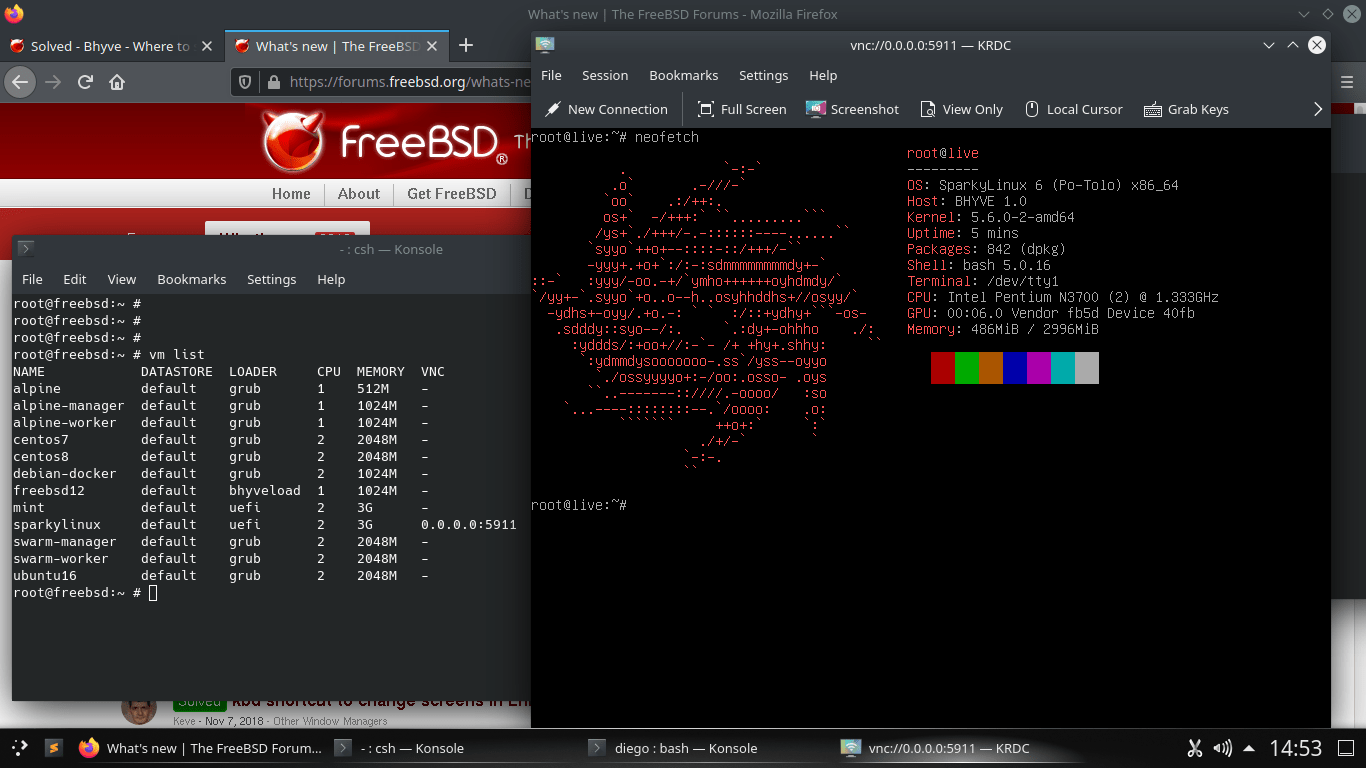Open the clipboard scissors icon in system tray
Viewport: 1366px width, 768px height.
pos(1193,748)
